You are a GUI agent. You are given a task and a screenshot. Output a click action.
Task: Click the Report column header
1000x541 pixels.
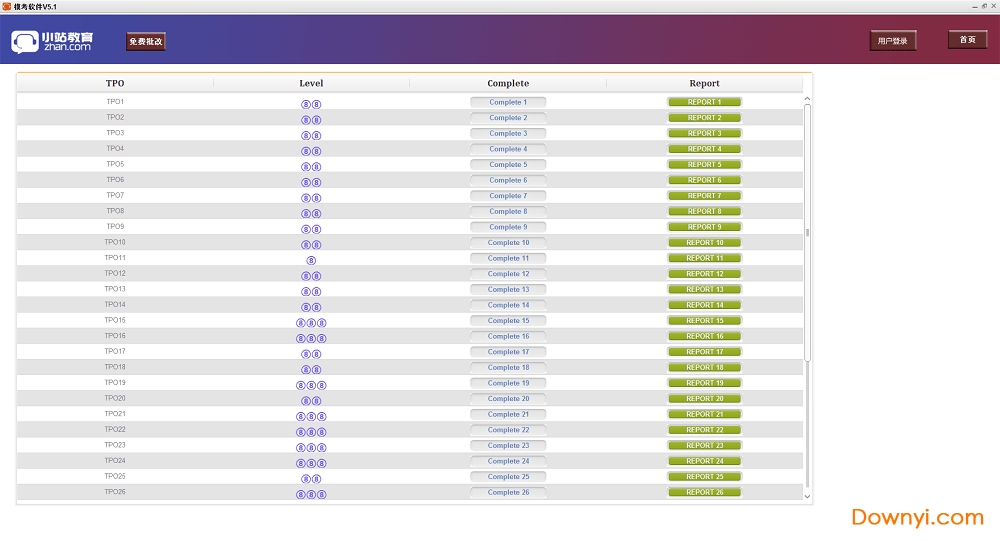point(704,83)
